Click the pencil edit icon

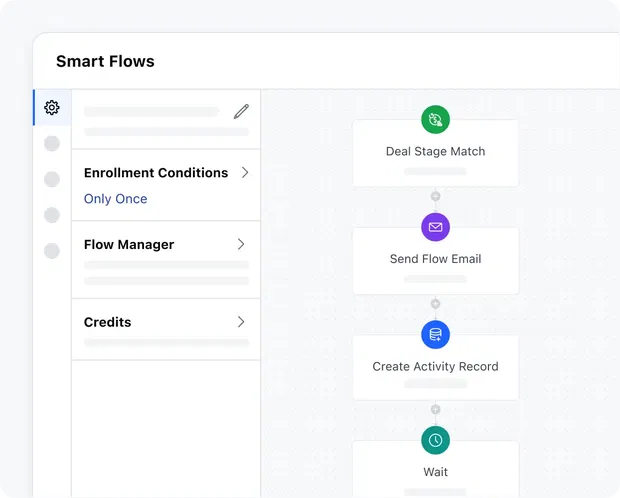[x=241, y=111]
